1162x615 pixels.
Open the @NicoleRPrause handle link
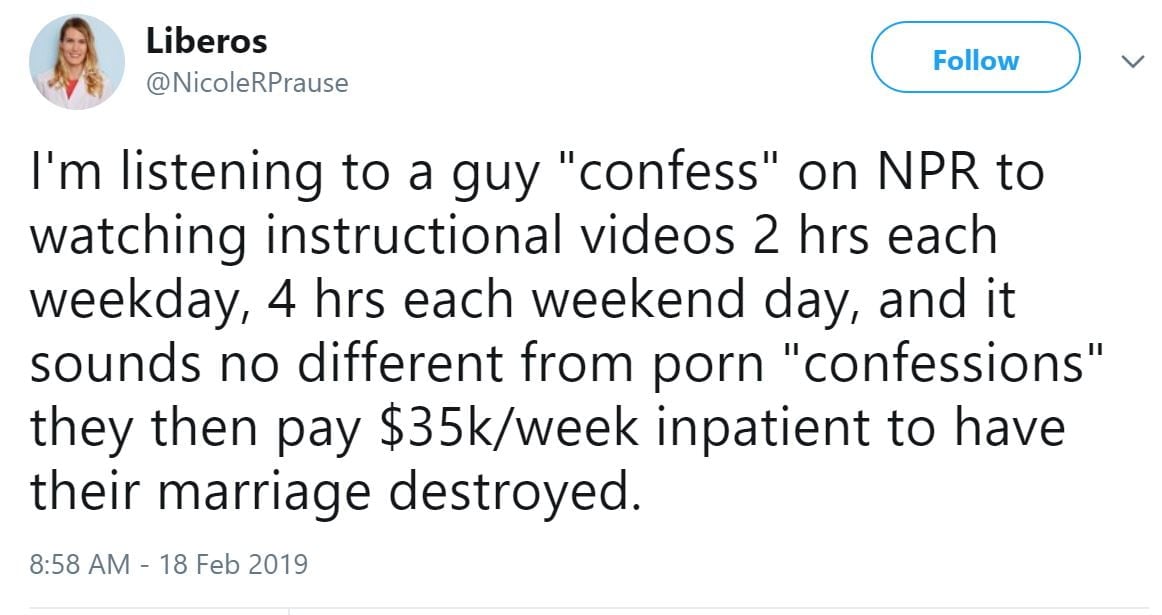tap(247, 83)
